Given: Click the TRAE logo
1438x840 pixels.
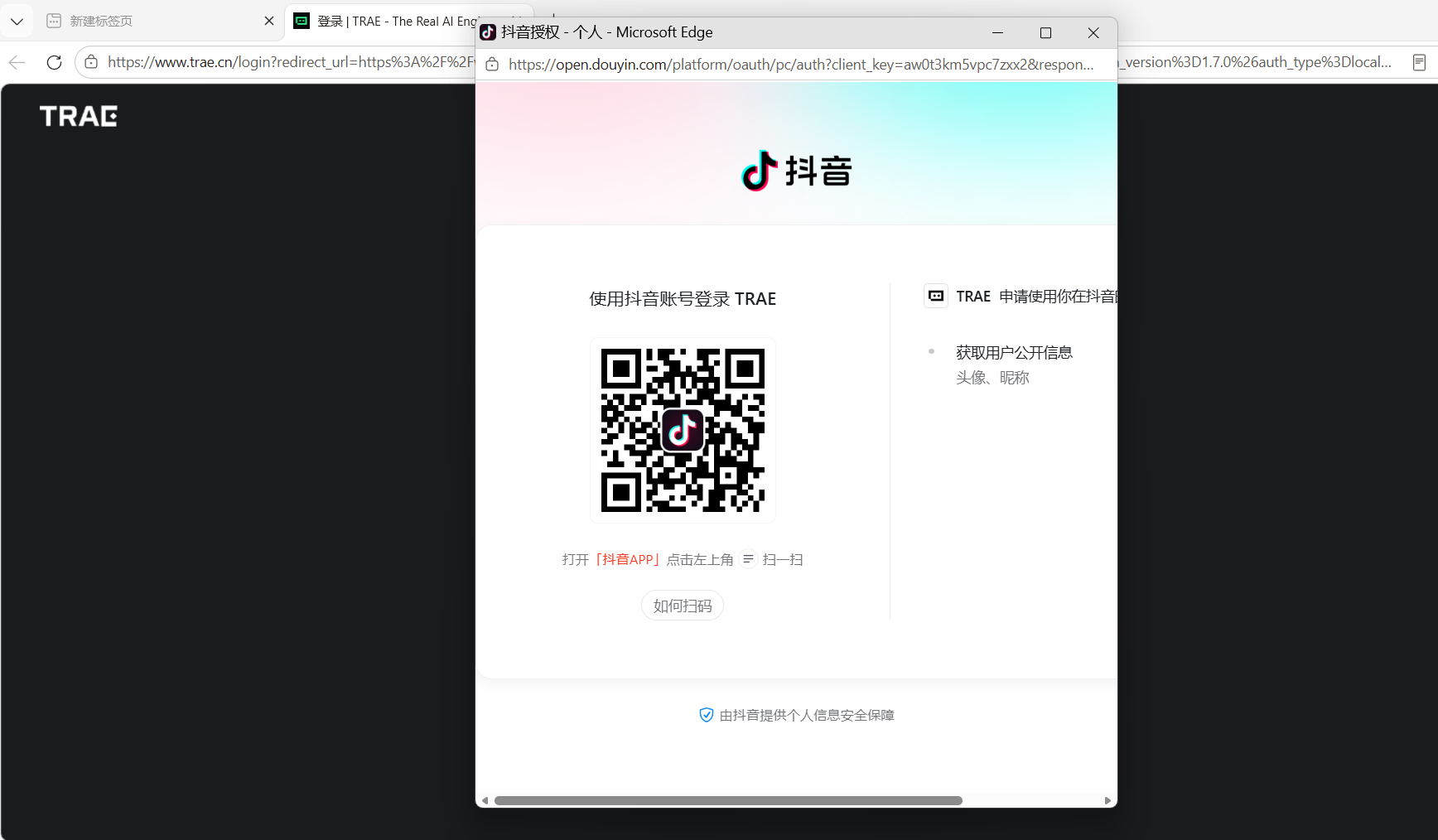Looking at the screenshot, I should point(79,116).
